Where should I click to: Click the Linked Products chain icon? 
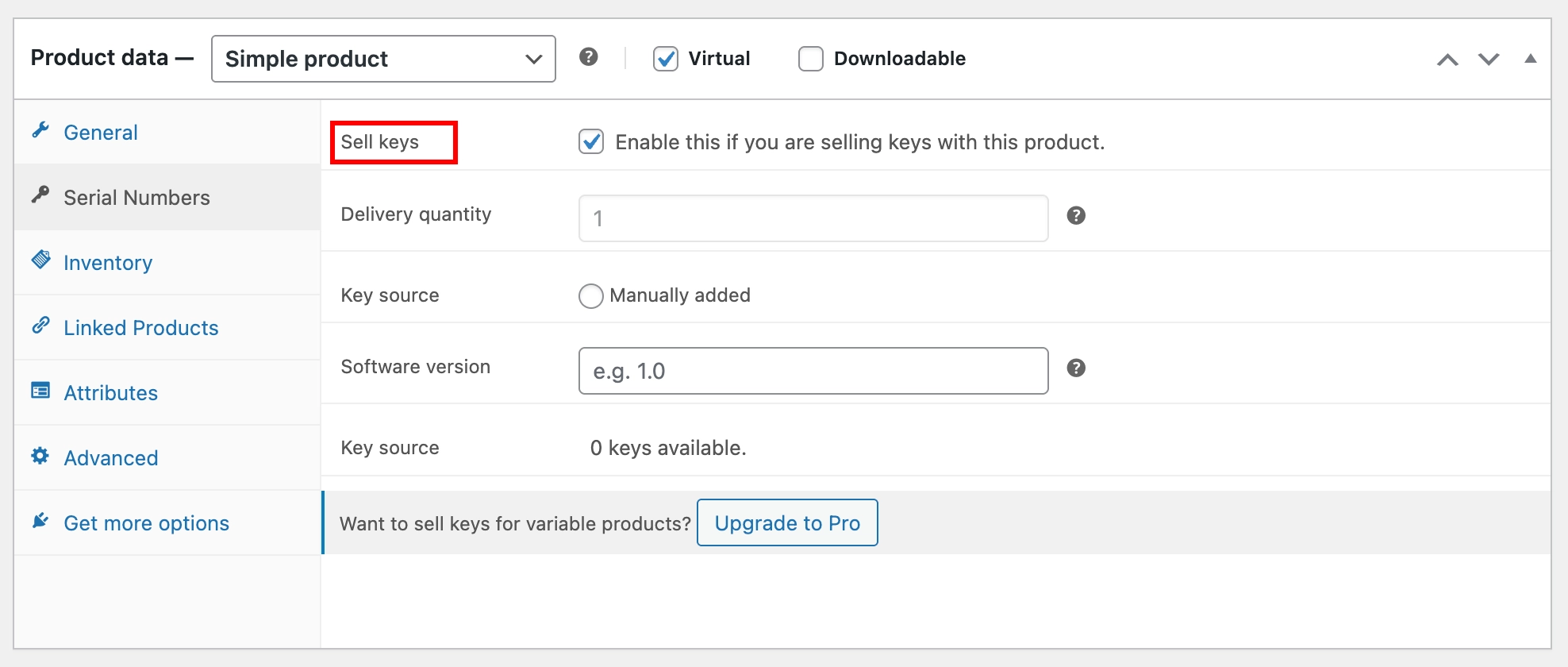(40, 326)
